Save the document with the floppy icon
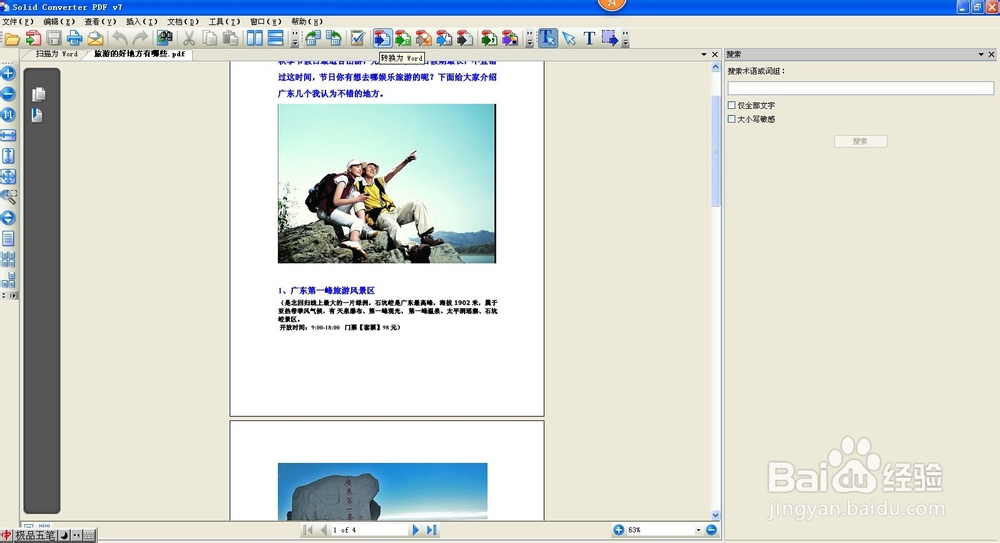Viewport: 1000px width, 543px height. [54, 39]
